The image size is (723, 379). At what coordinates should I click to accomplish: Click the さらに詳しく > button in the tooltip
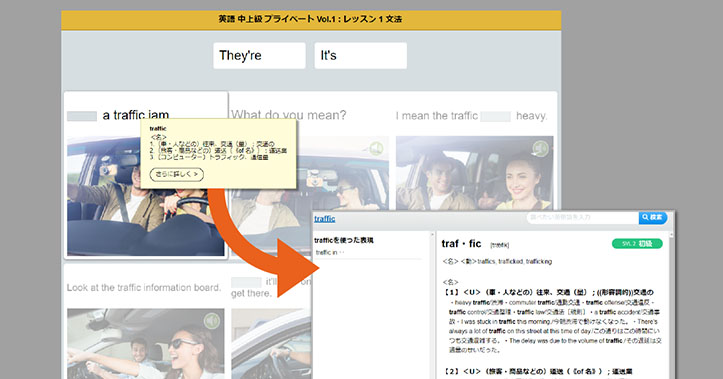pos(177,174)
